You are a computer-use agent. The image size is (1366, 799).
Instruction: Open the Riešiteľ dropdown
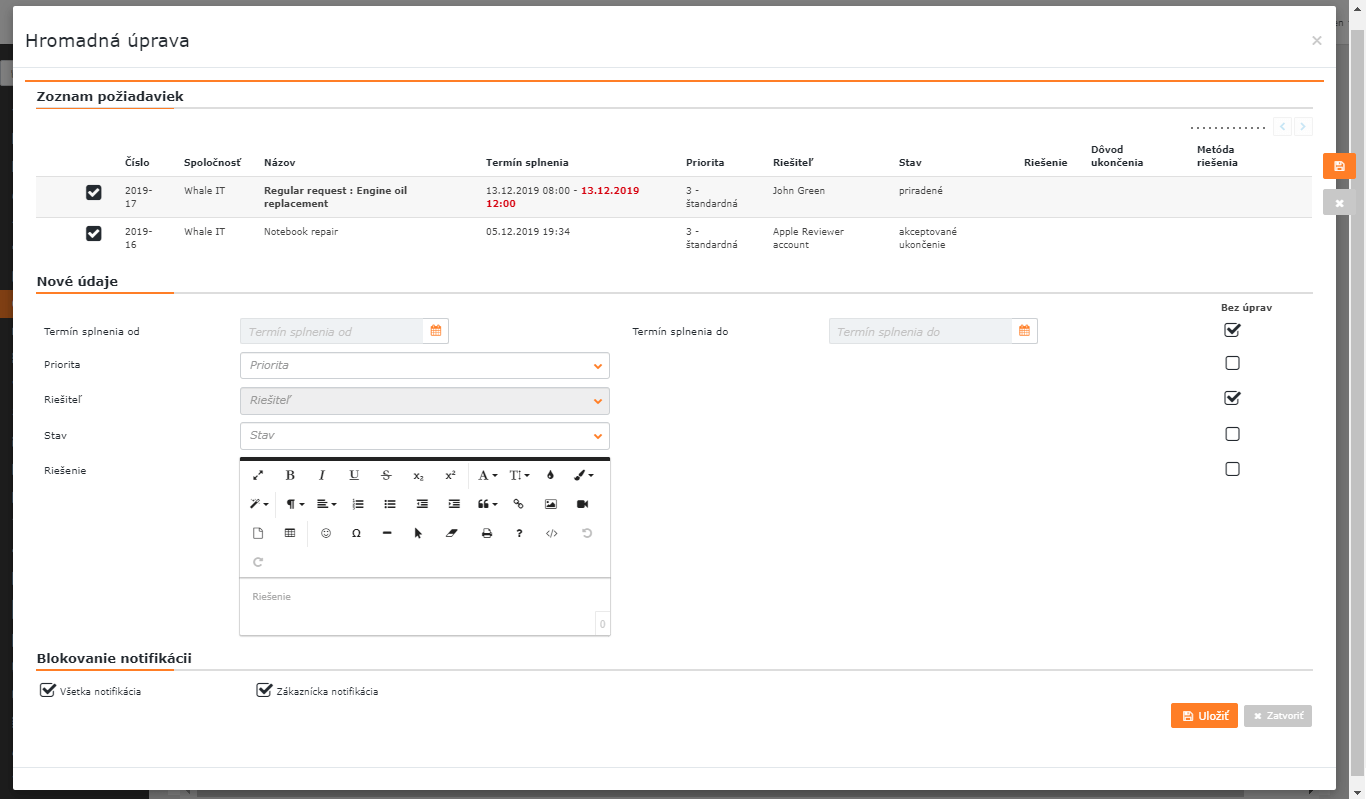click(425, 401)
